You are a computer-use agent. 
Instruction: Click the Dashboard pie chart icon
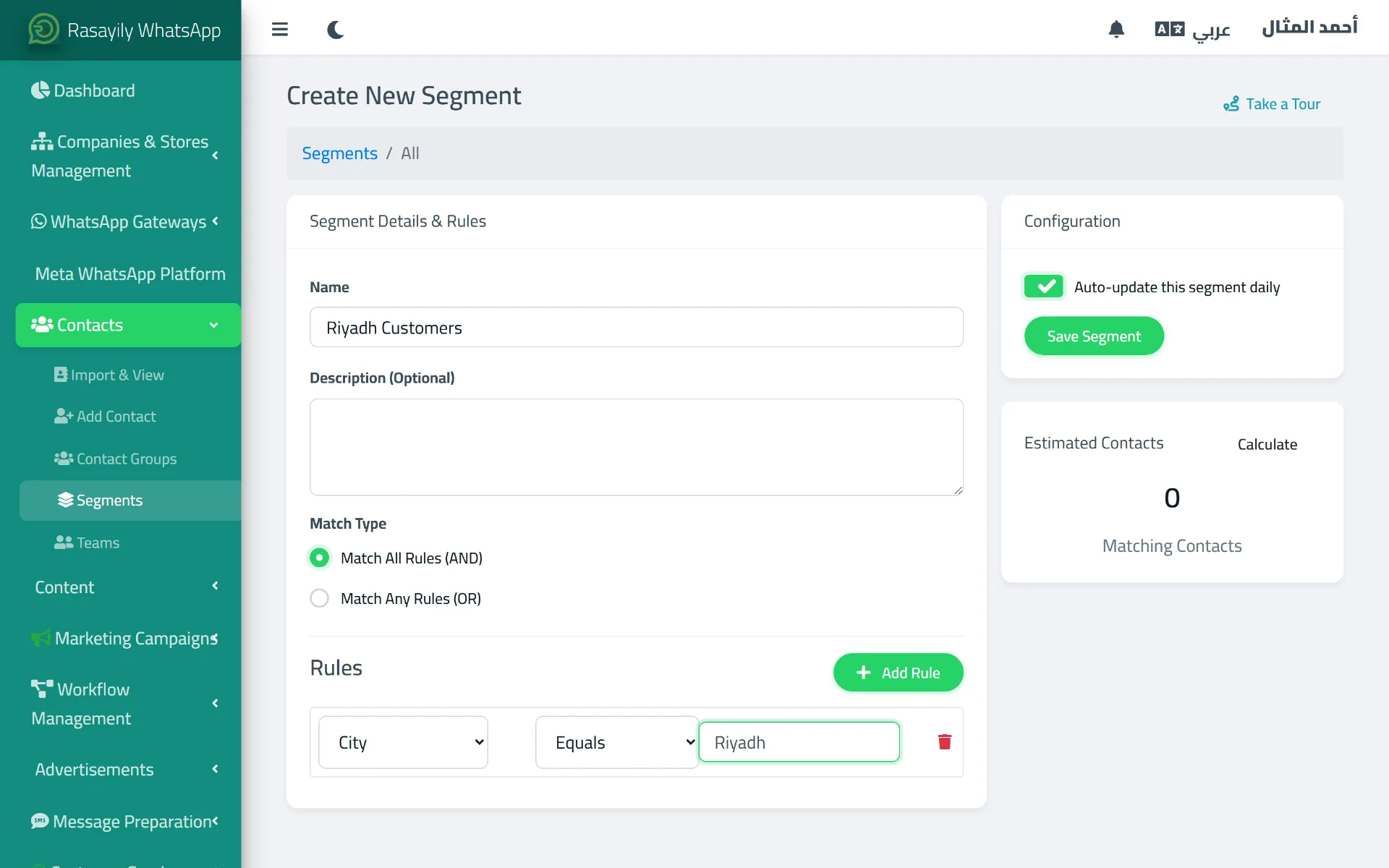(x=41, y=90)
